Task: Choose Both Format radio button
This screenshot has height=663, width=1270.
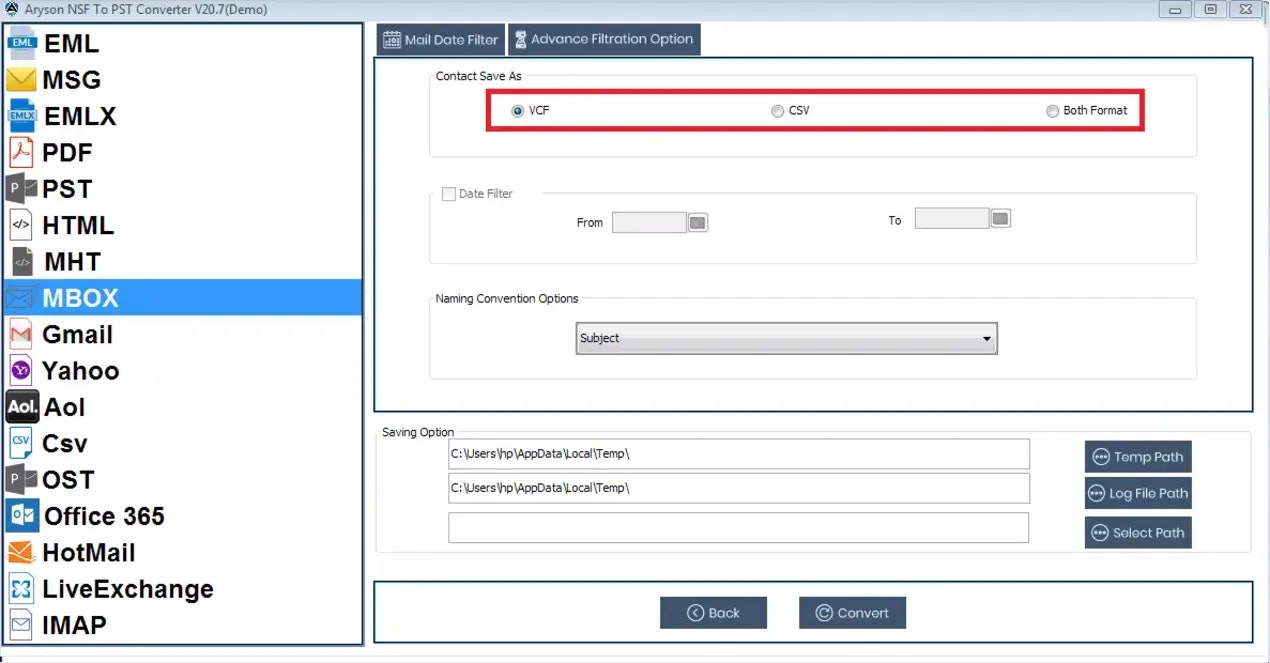Action: tap(1052, 111)
